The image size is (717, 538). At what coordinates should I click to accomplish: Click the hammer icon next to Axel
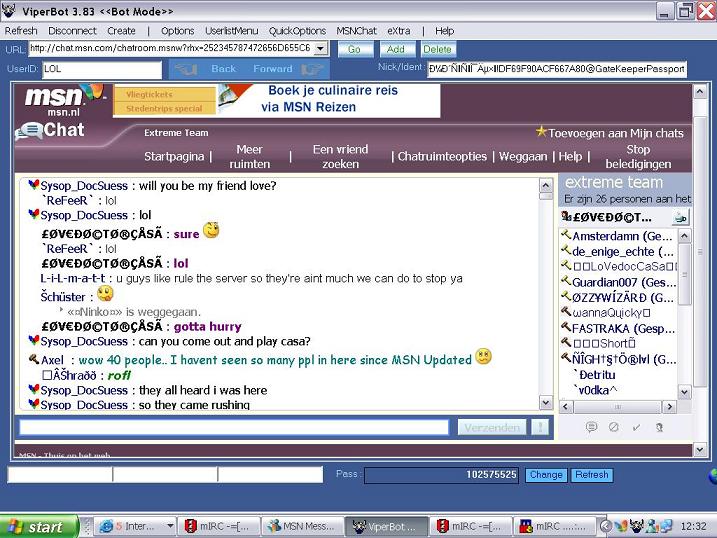coord(34,359)
